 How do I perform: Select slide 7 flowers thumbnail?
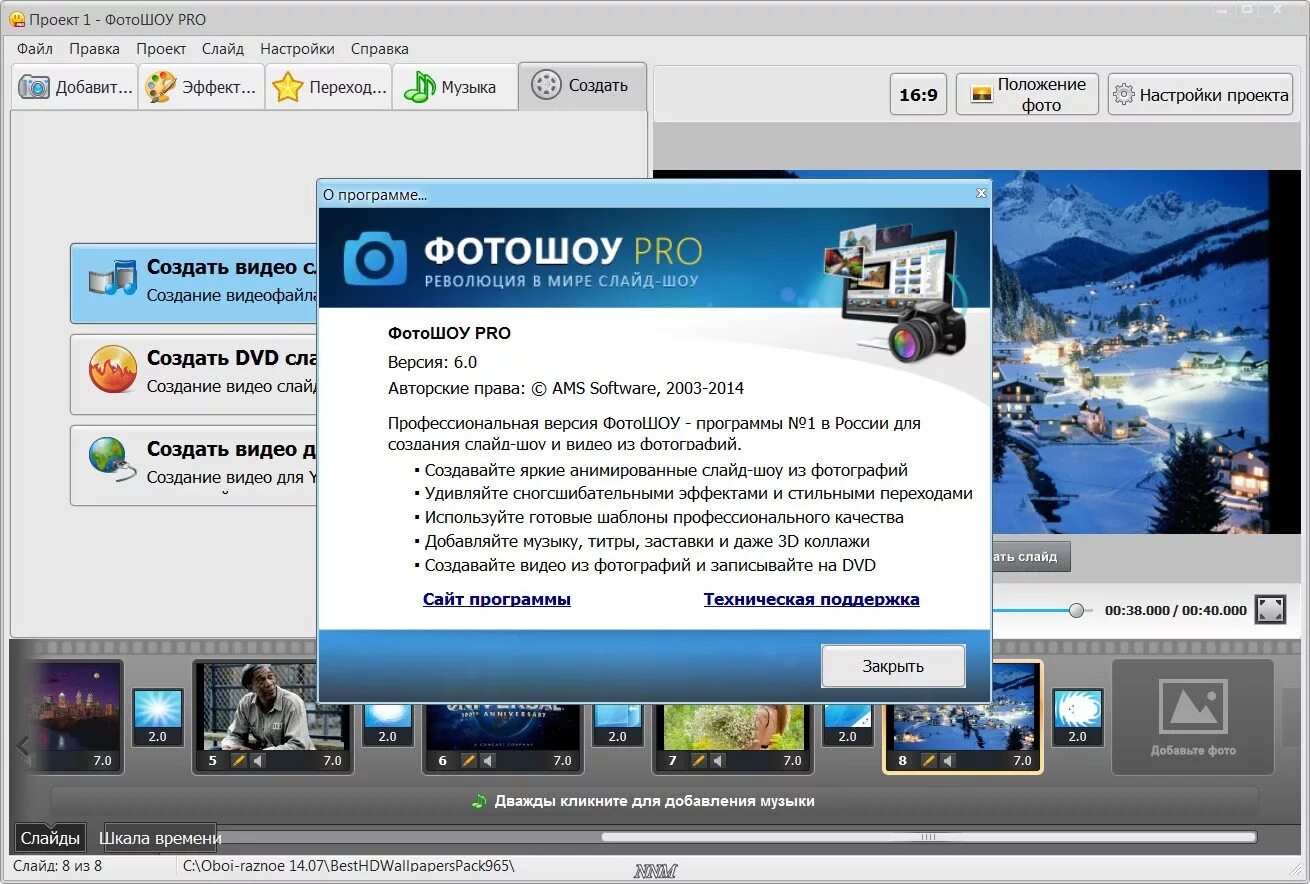pos(733,727)
